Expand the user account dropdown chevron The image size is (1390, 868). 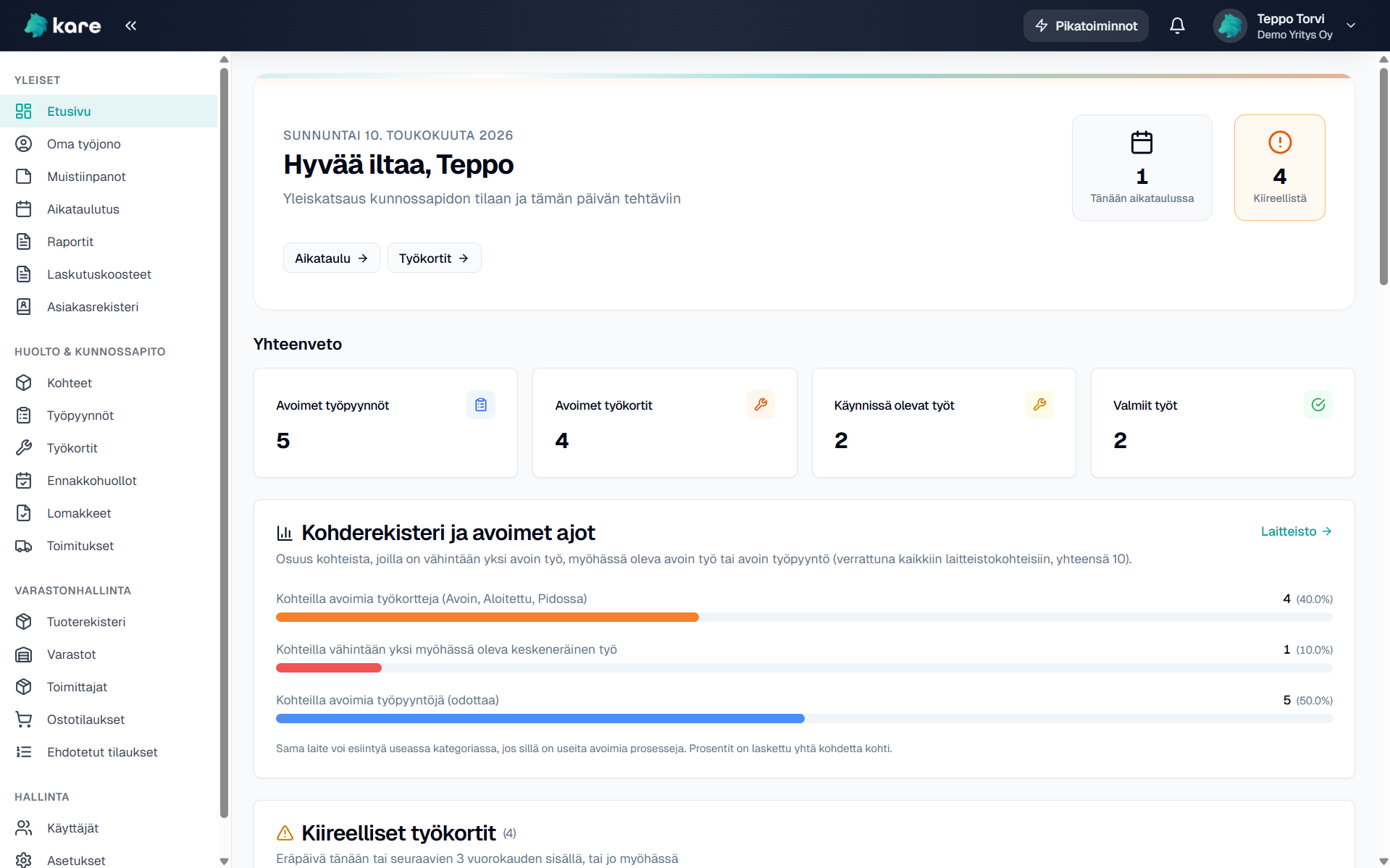[1351, 25]
